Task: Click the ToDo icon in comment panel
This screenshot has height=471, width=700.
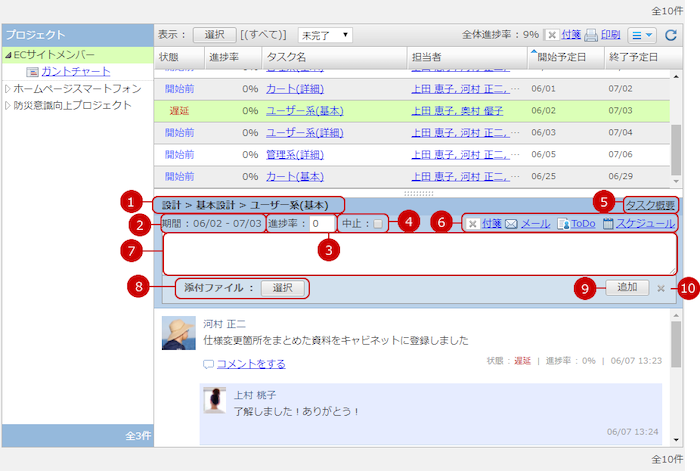Action: point(563,224)
